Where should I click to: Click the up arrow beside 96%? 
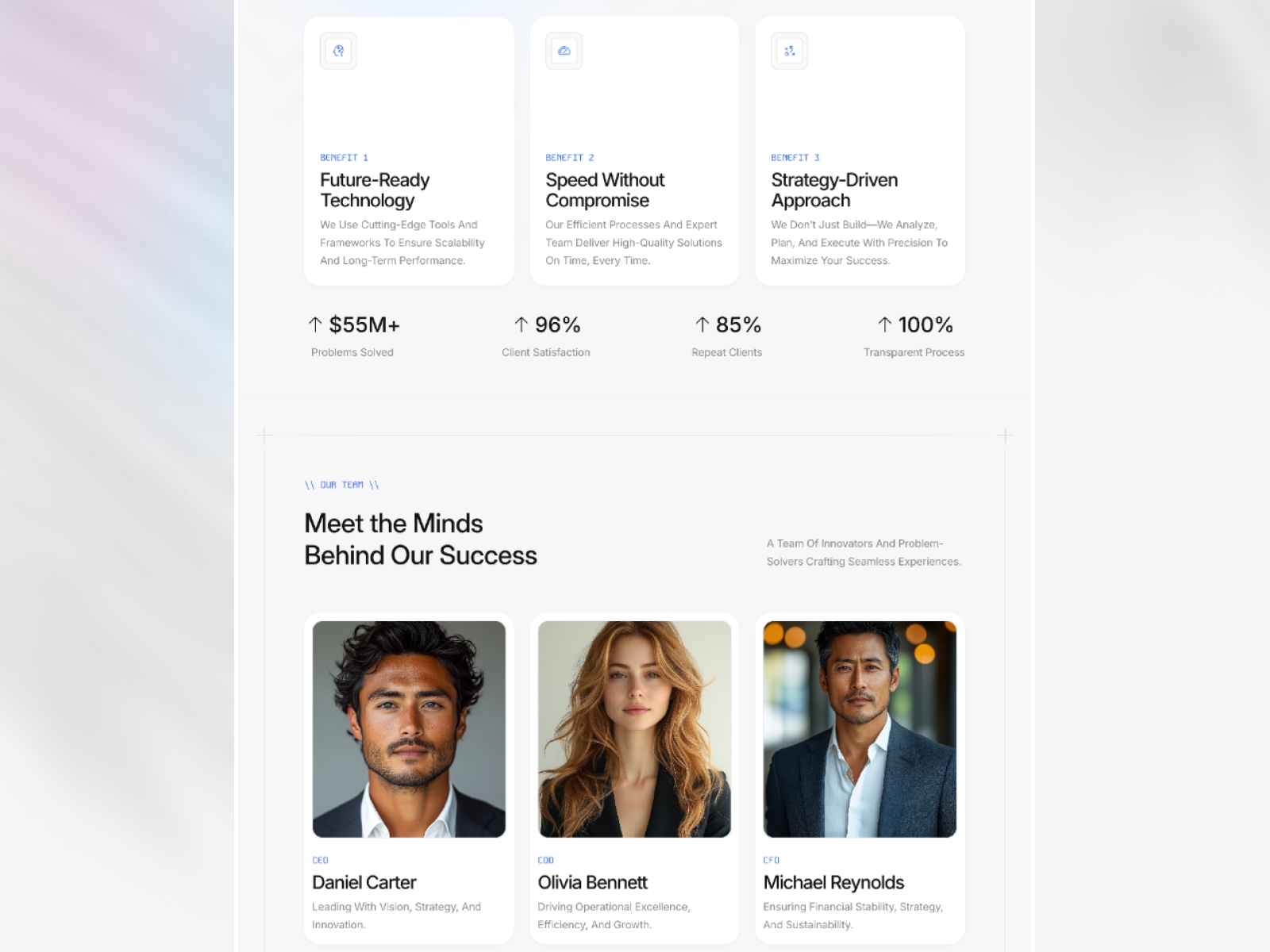point(521,324)
